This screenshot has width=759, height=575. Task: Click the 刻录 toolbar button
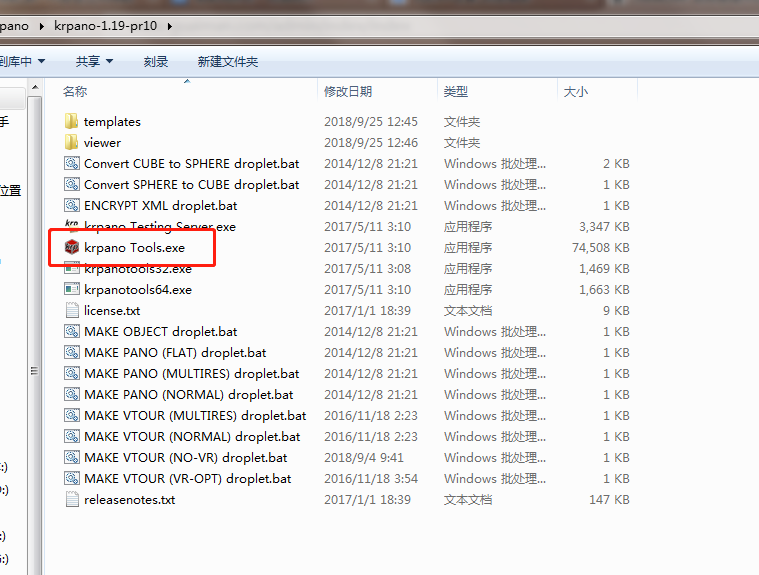[156, 61]
